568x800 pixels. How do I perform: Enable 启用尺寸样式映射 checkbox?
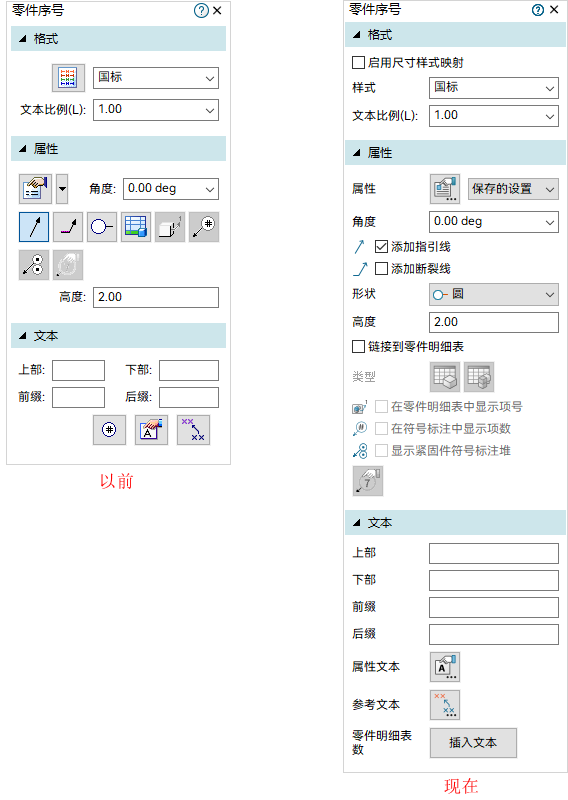[358, 63]
